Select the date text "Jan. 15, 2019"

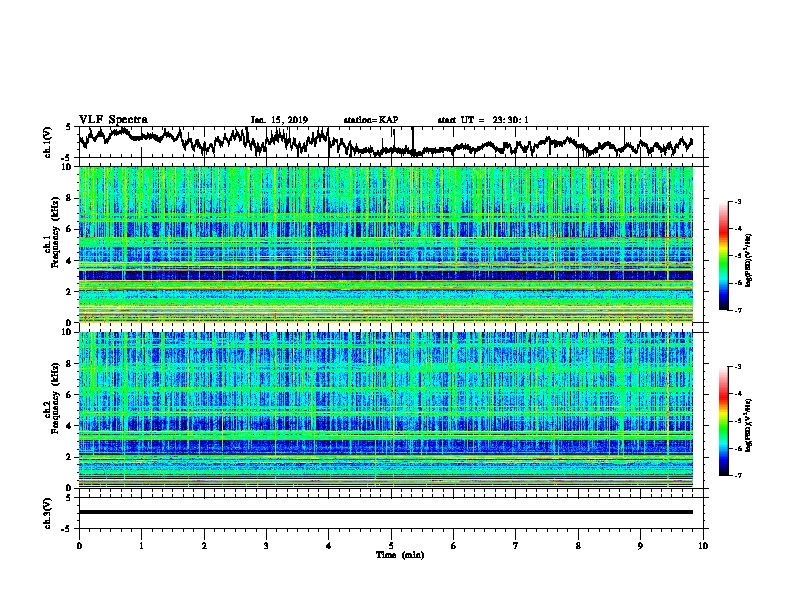279,120
